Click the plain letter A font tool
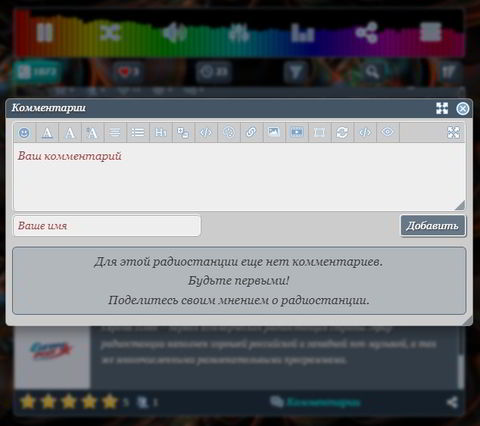Screen dimensions: 480x426 tap(70, 133)
